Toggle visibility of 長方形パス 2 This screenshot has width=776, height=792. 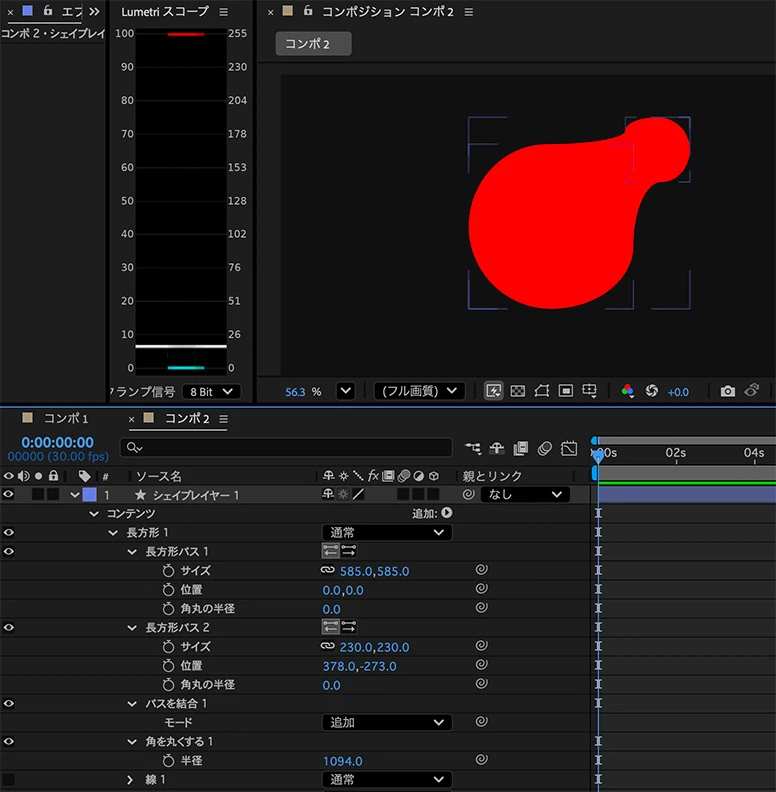click(x=9, y=627)
